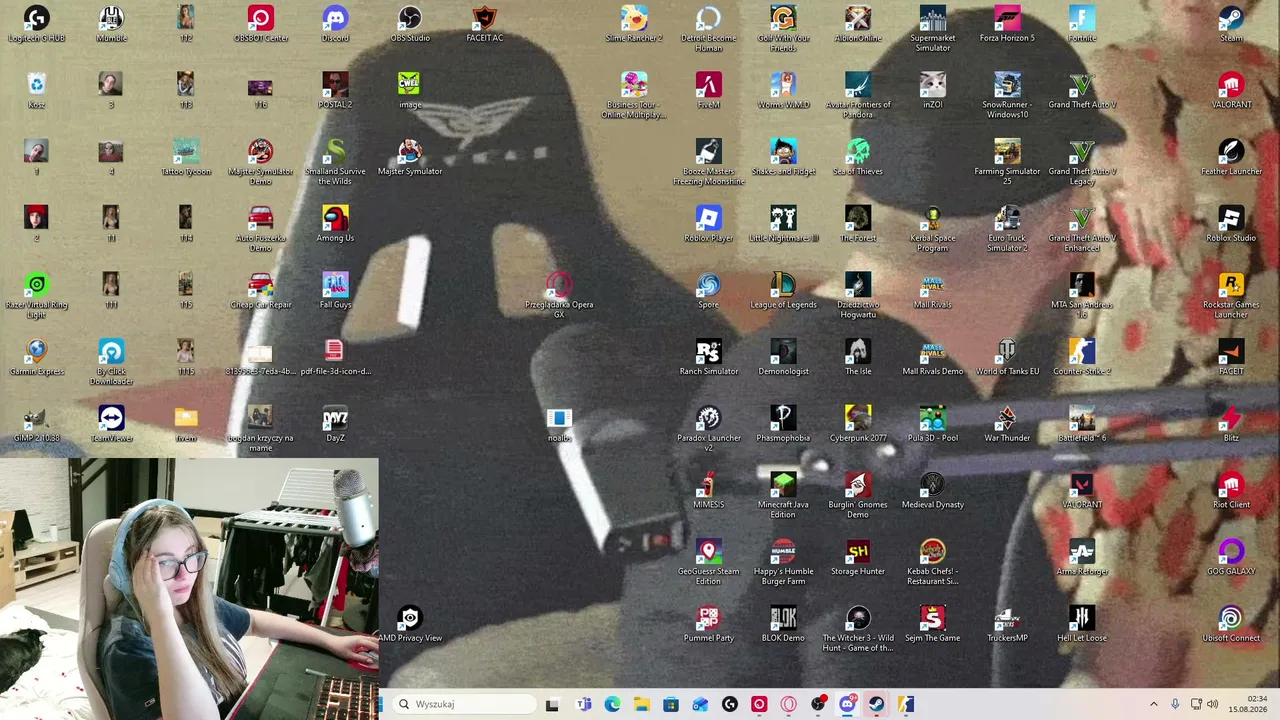Click the Cyberpunk 2077 desktop icon
1280x720 pixels.
point(857,424)
